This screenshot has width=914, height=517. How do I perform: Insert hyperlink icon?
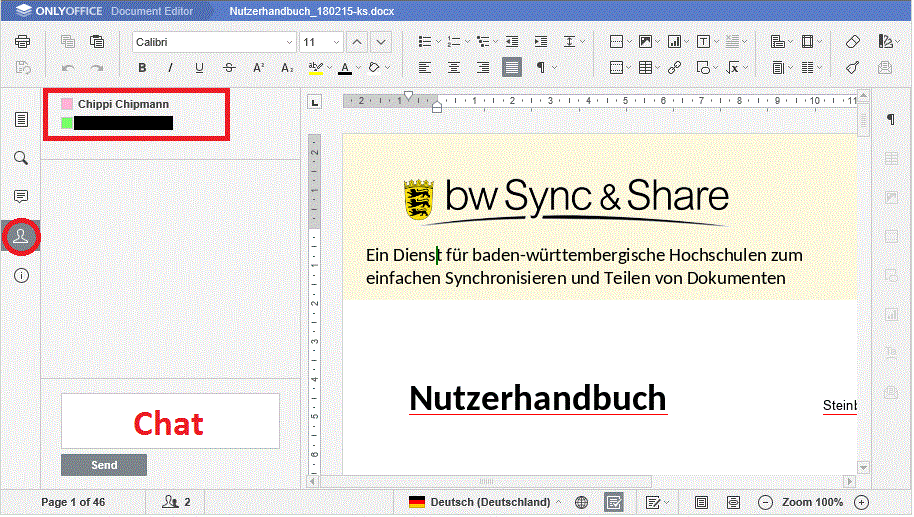(x=674, y=68)
